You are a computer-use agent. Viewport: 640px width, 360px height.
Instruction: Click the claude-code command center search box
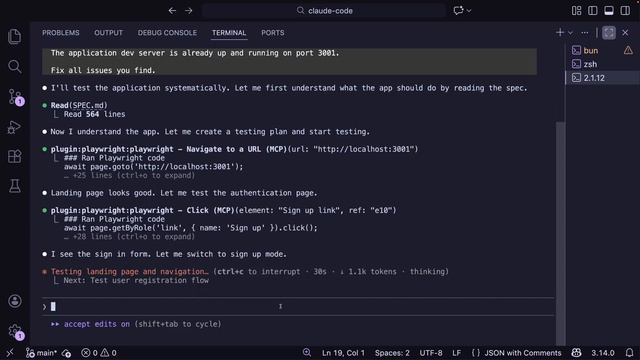coord(324,11)
